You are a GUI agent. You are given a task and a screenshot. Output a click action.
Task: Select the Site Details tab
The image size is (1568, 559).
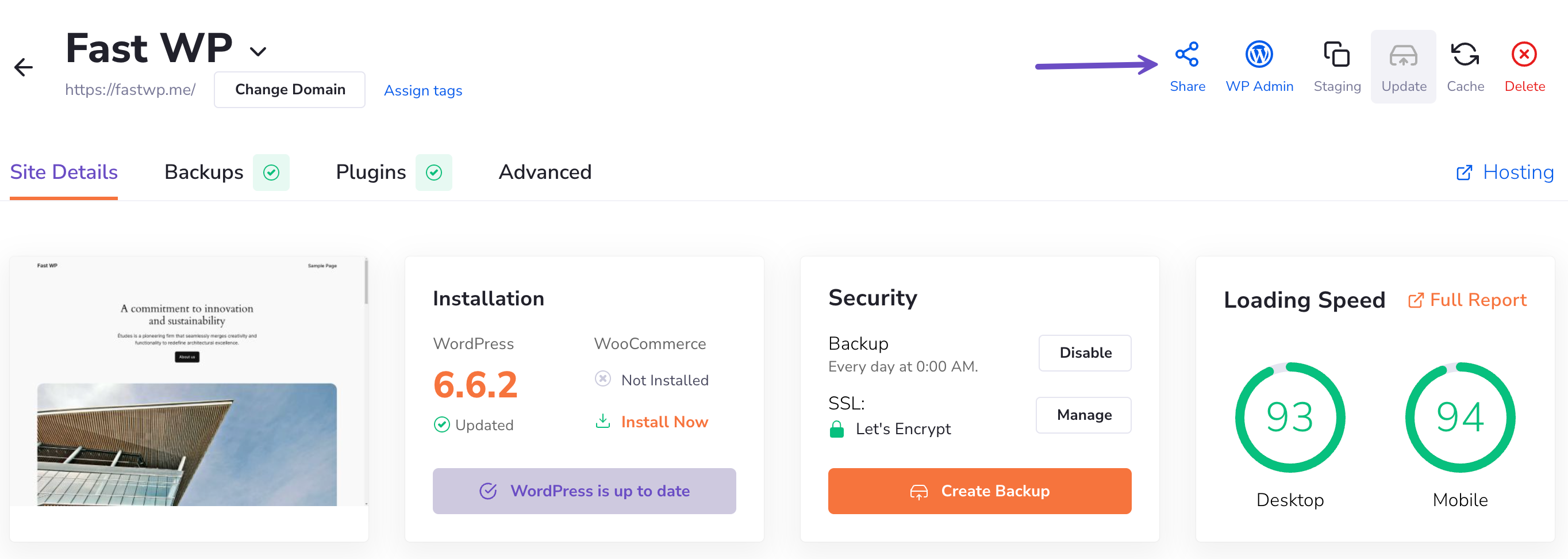(64, 173)
